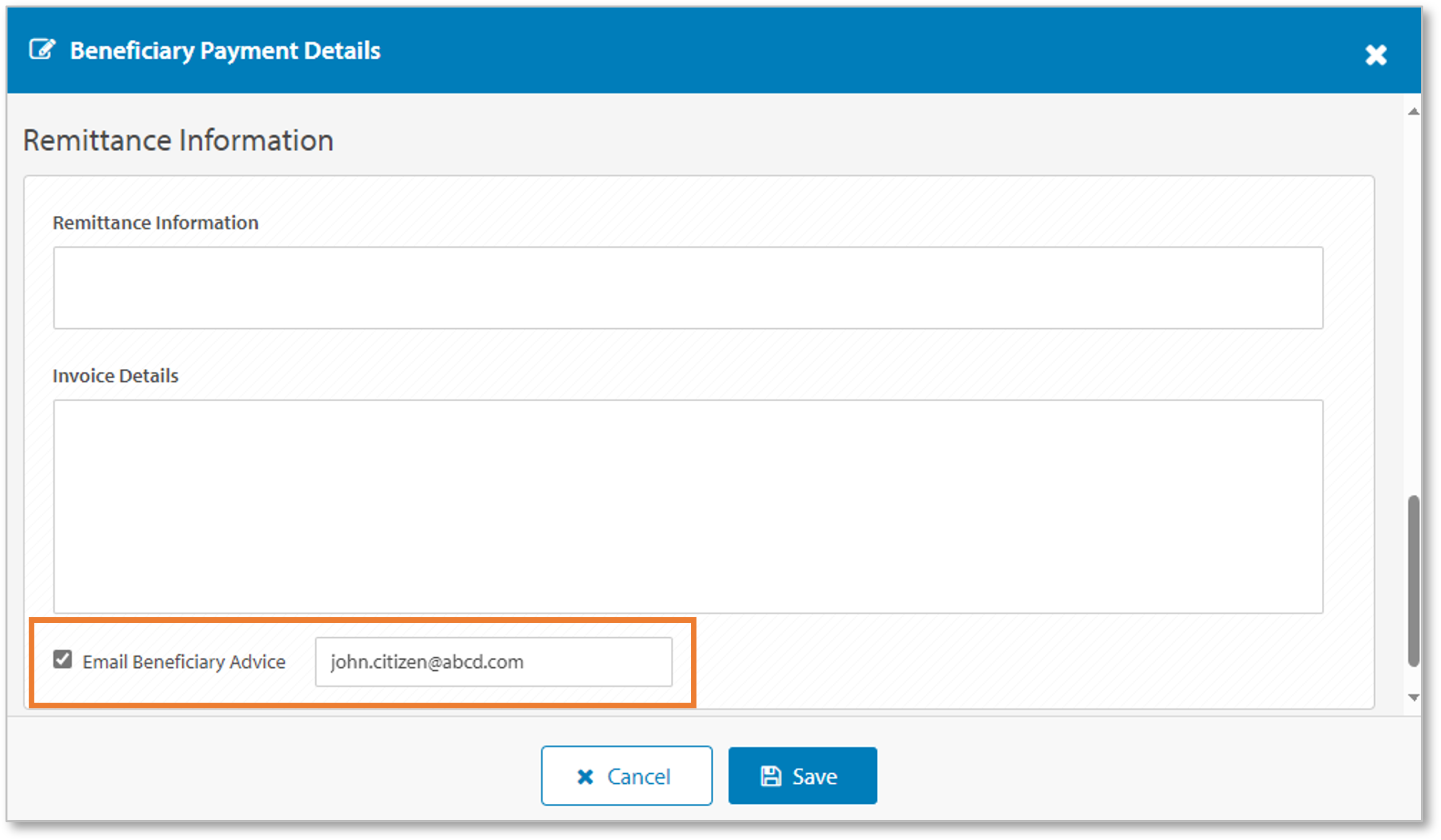Close the Beneficiary Payment Details dialog
The image size is (1441, 840).
click(1375, 55)
